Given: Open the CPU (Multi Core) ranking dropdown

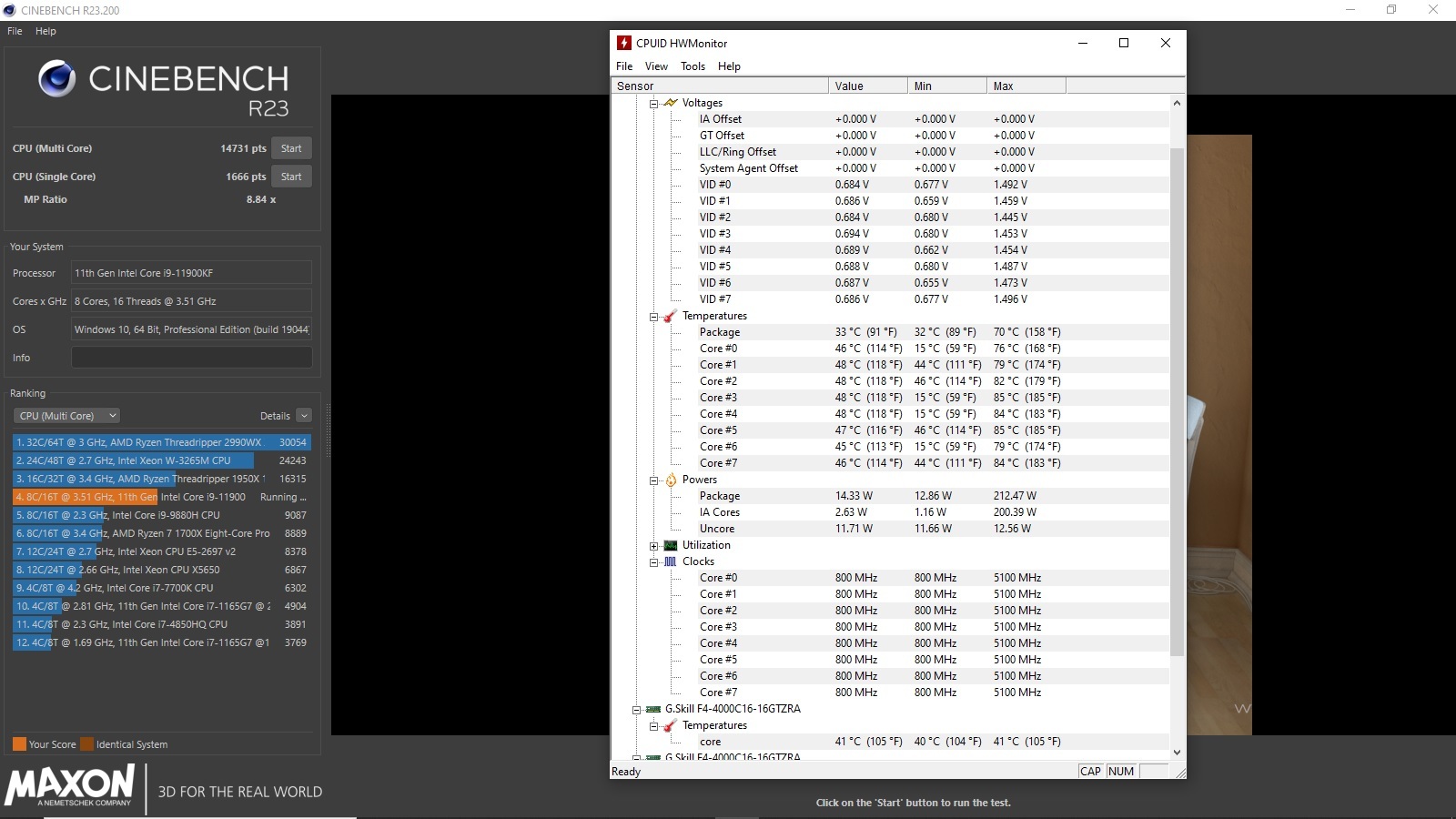Looking at the screenshot, I should pyautogui.click(x=66, y=416).
